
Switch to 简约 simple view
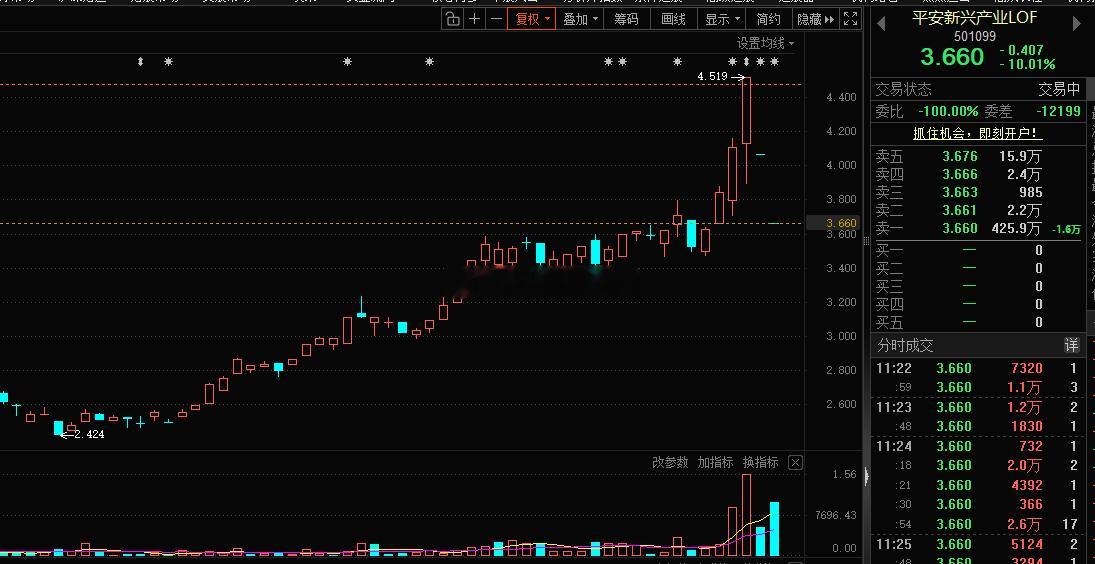pyautogui.click(x=768, y=19)
